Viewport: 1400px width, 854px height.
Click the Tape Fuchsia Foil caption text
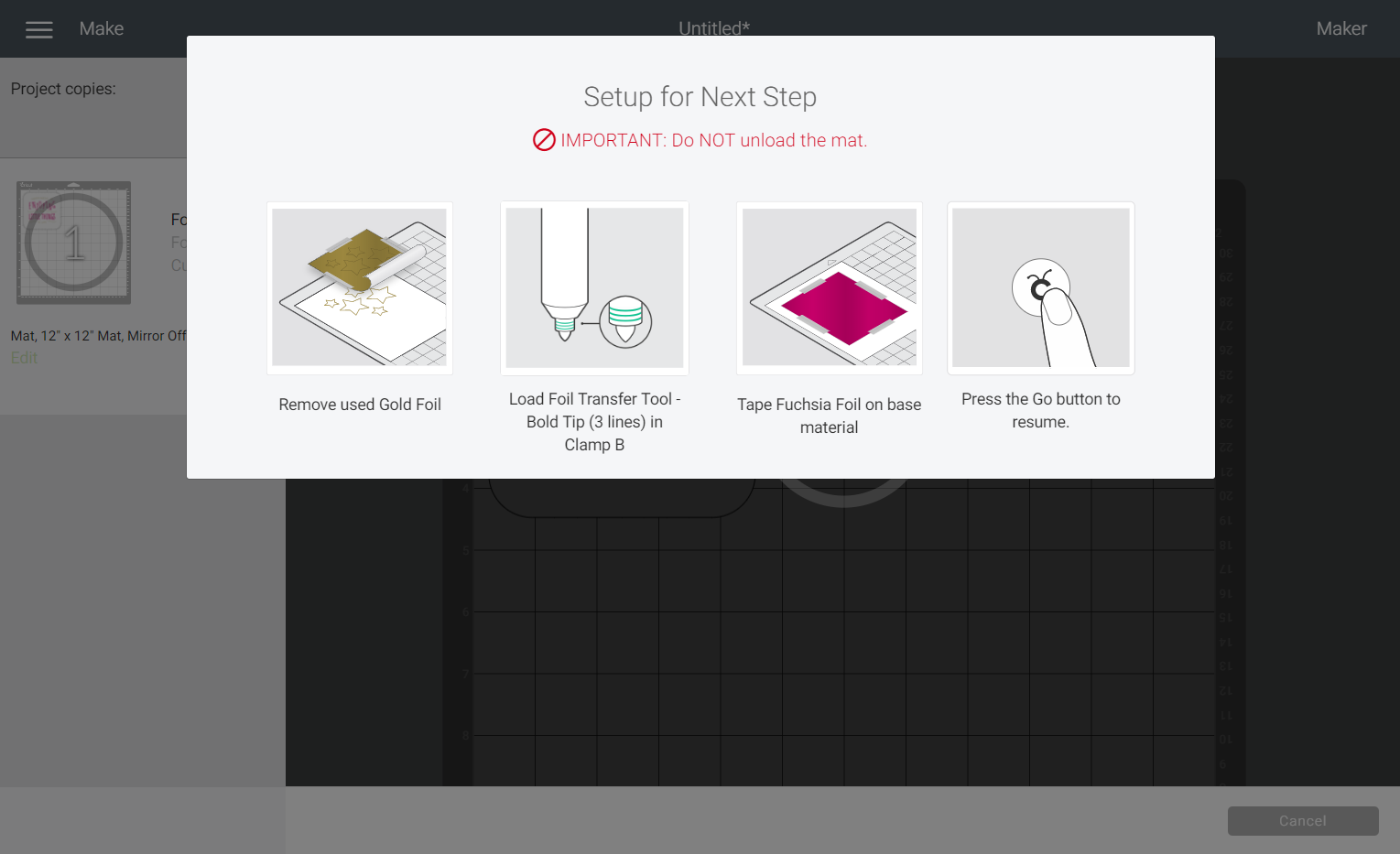click(829, 416)
